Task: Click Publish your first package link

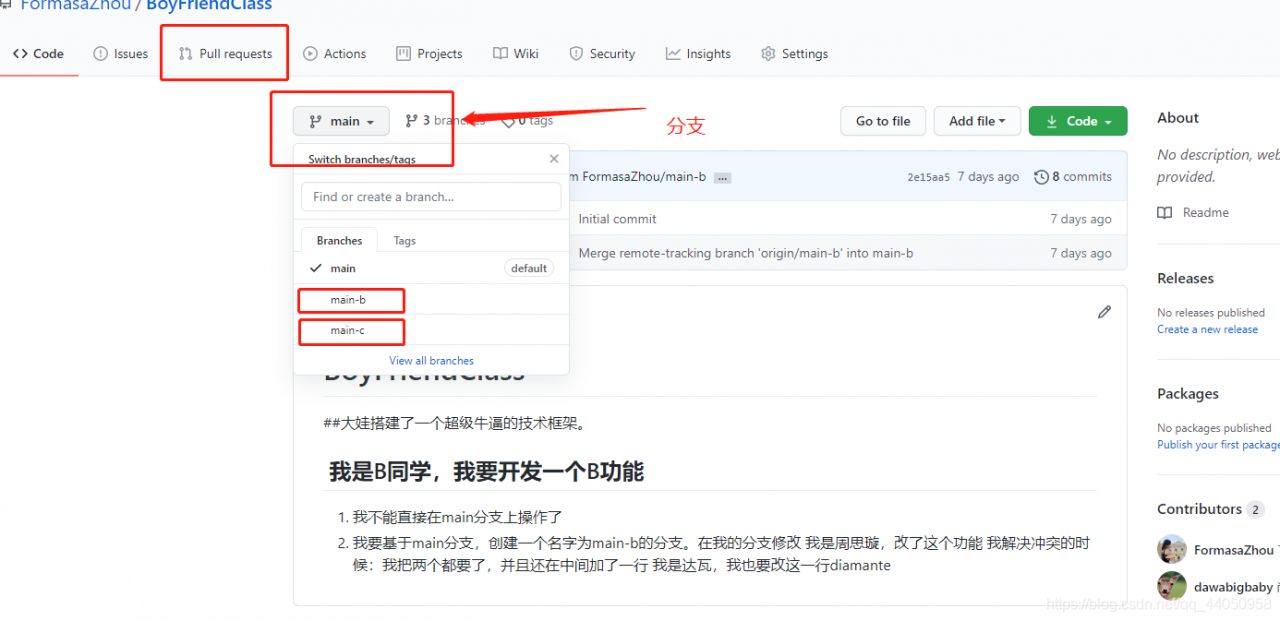Action: click(x=1218, y=445)
